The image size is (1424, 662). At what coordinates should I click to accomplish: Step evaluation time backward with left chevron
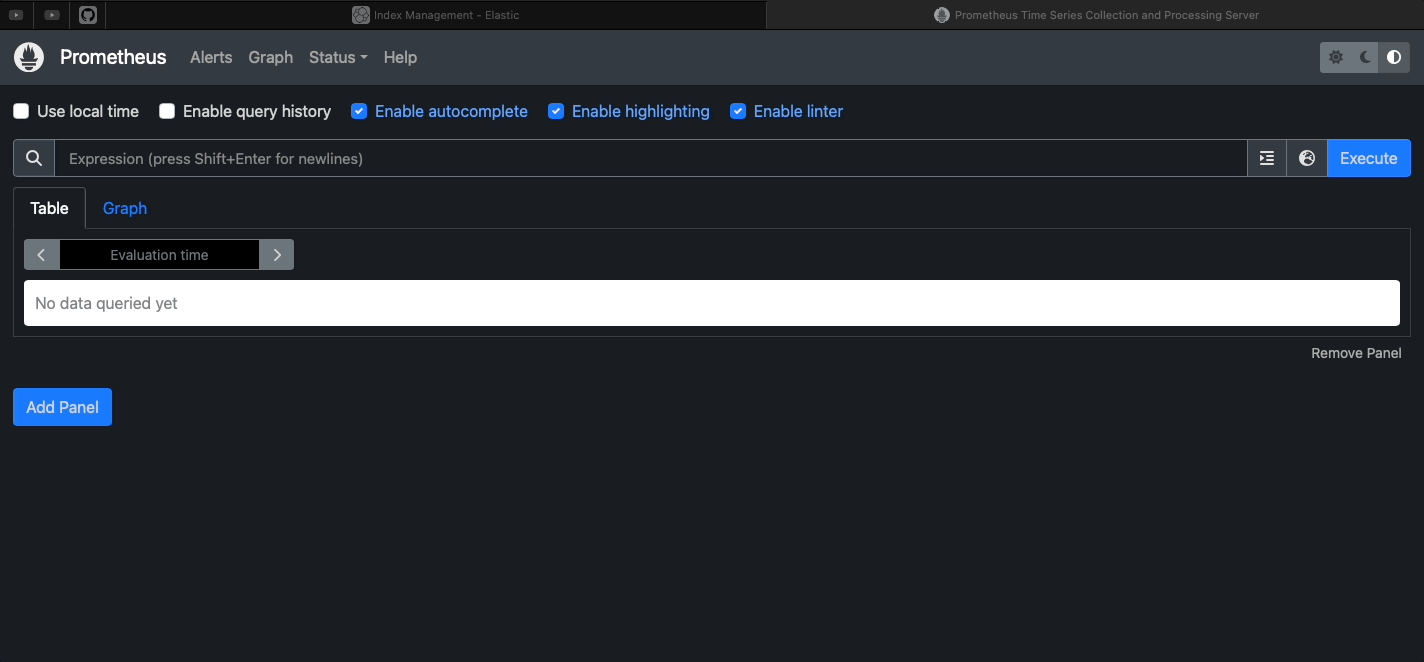[41, 255]
